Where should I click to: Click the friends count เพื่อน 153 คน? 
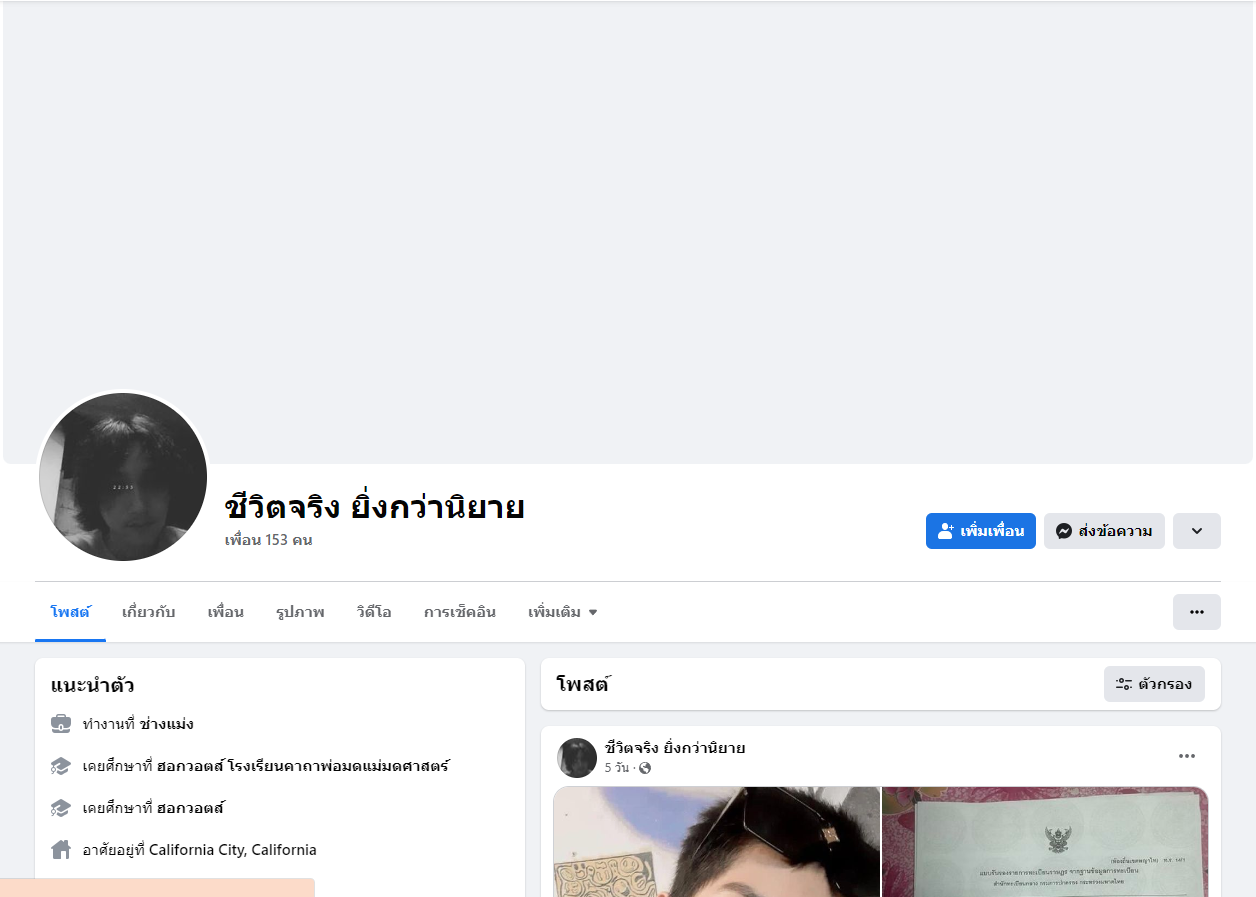[269, 540]
